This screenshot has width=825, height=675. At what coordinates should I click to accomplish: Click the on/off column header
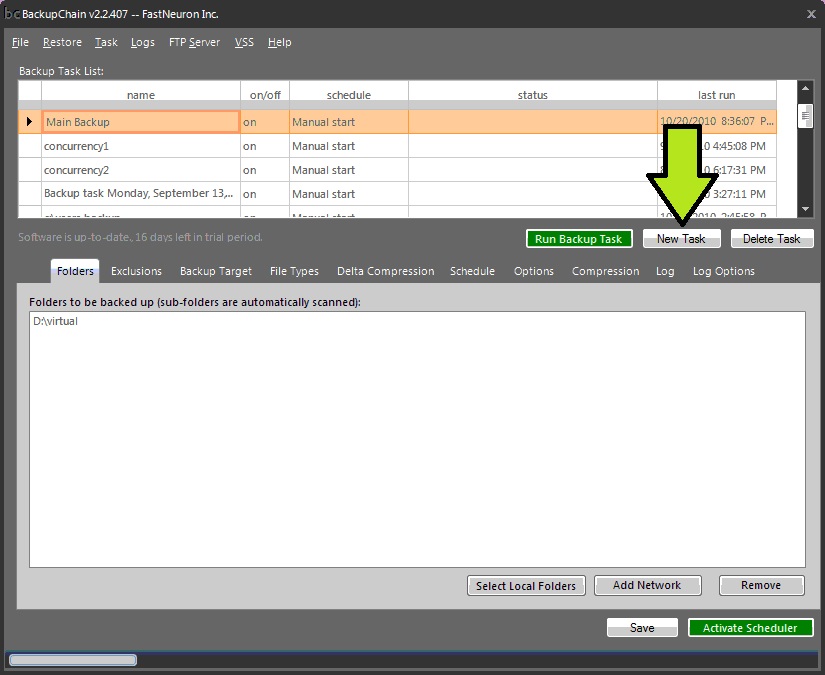tap(265, 95)
